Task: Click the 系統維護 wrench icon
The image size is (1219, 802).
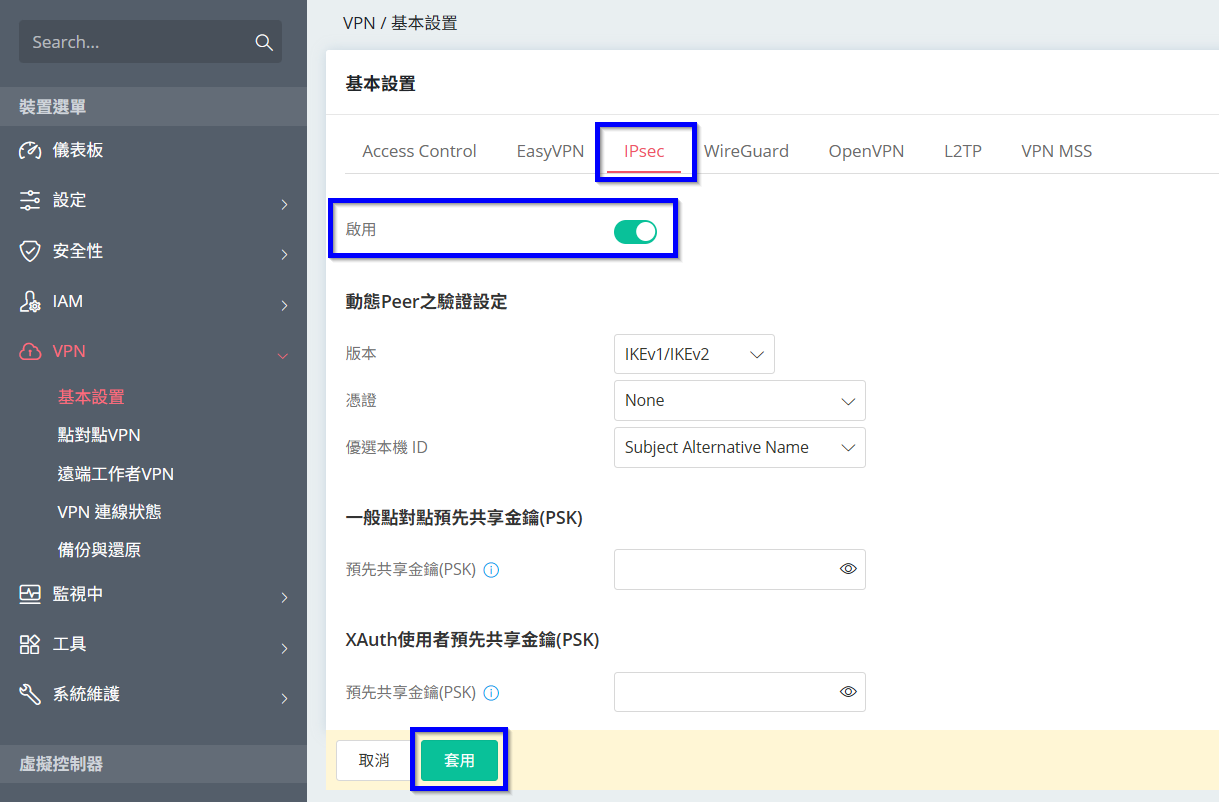Action: click(30, 694)
